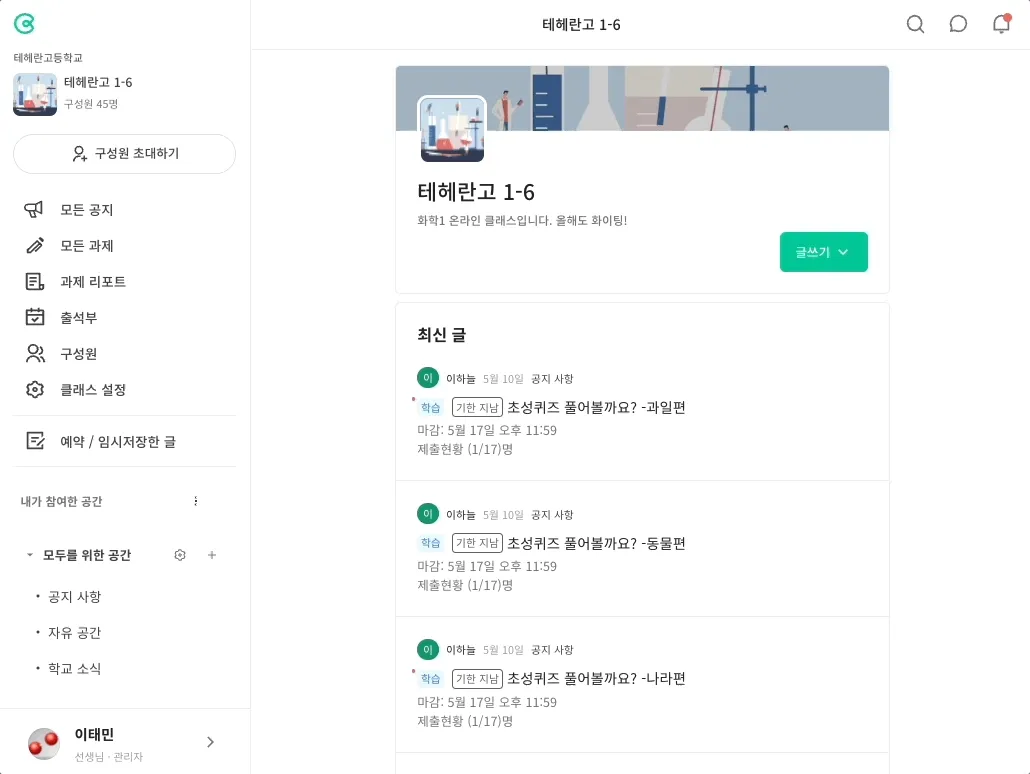The width and height of the screenshot is (1030, 774).
Task: Open notifications bell icon
Action: coord(1001,24)
